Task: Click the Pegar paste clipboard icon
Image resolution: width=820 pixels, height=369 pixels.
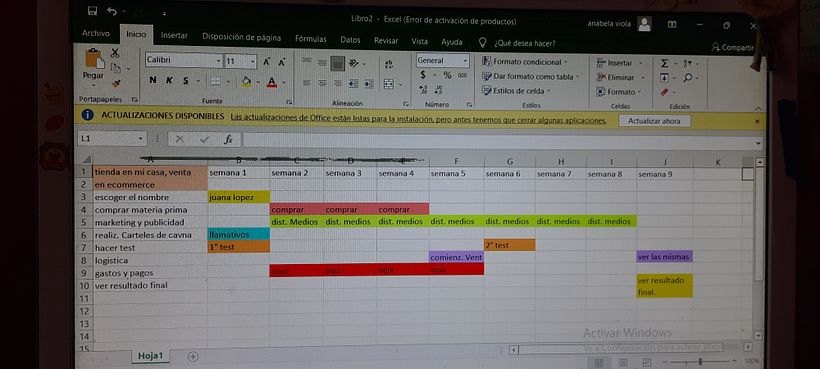Action: [94, 58]
